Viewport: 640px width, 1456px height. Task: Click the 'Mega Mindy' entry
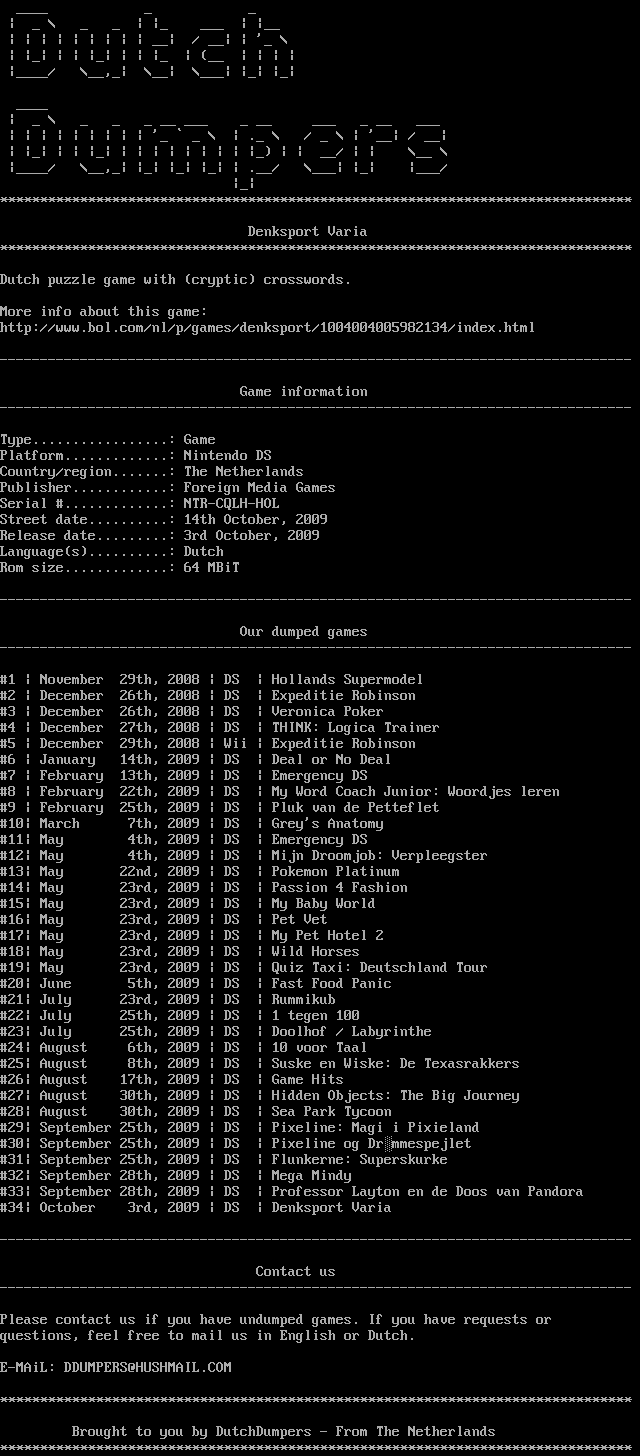click(312, 1175)
